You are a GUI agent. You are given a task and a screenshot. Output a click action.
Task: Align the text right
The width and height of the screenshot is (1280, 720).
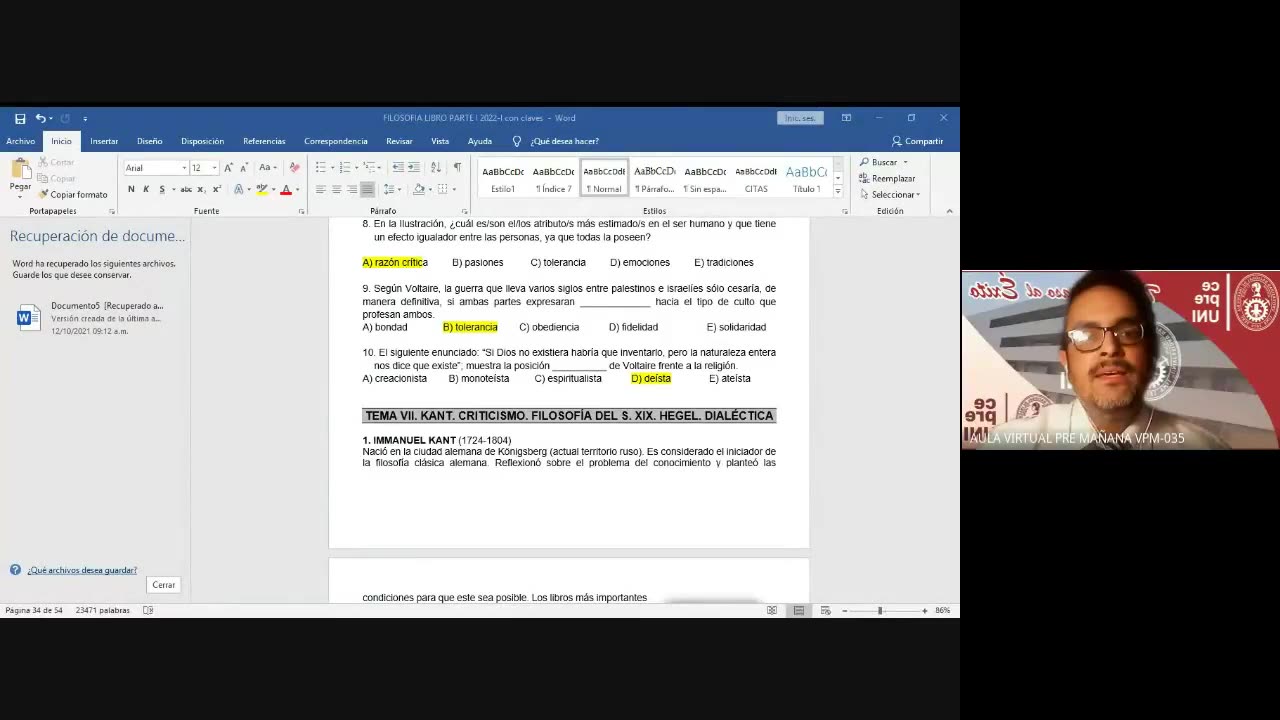pos(352,189)
